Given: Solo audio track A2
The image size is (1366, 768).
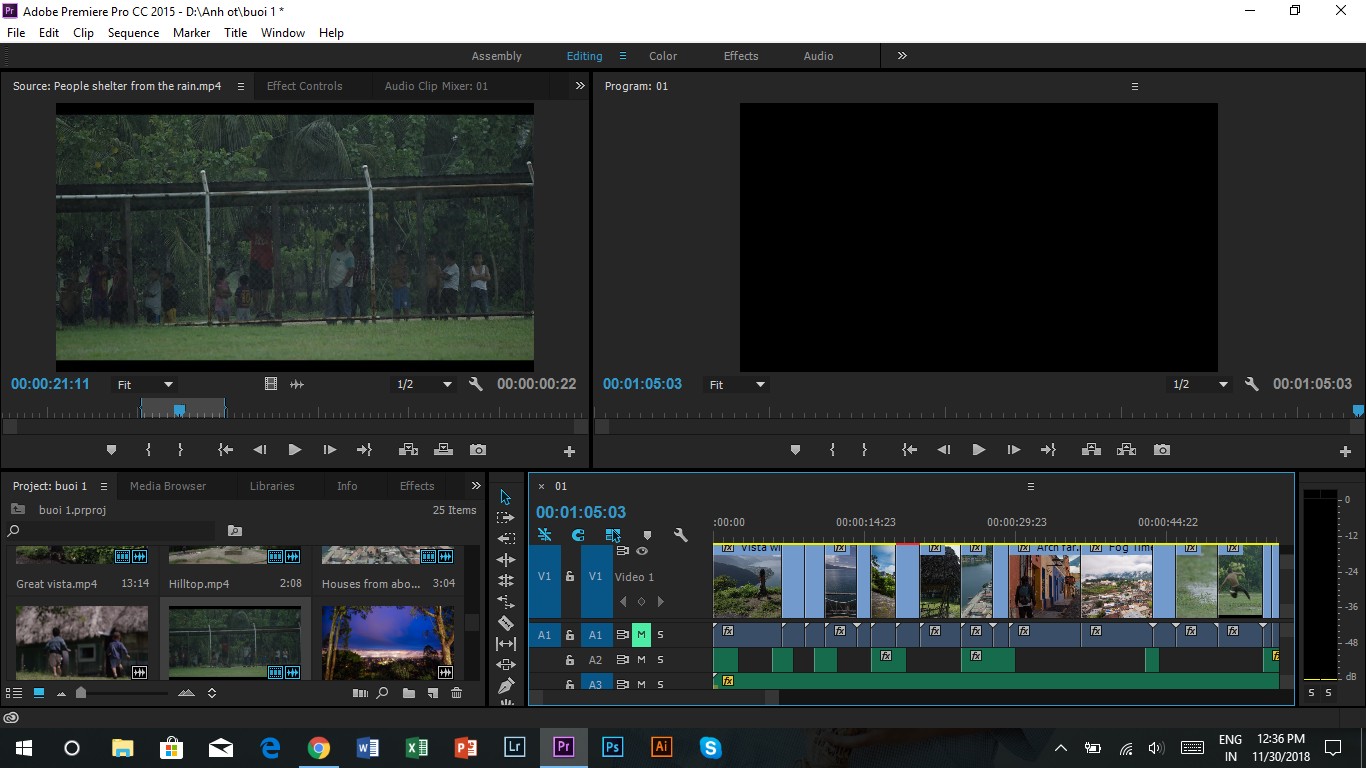Looking at the screenshot, I should [660, 660].
